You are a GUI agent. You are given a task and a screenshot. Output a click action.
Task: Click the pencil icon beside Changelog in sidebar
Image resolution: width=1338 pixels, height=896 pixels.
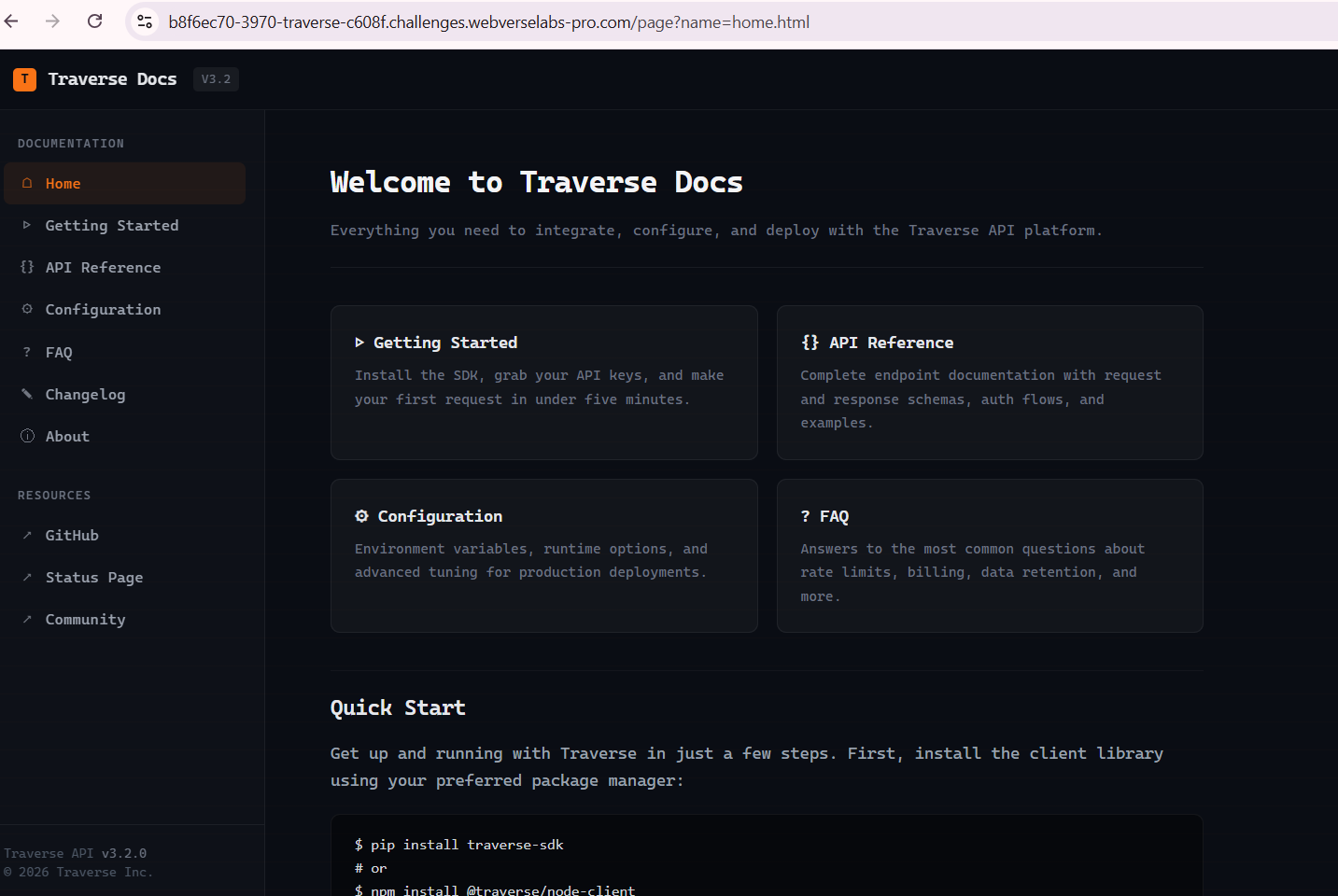[x=27, y=394]
